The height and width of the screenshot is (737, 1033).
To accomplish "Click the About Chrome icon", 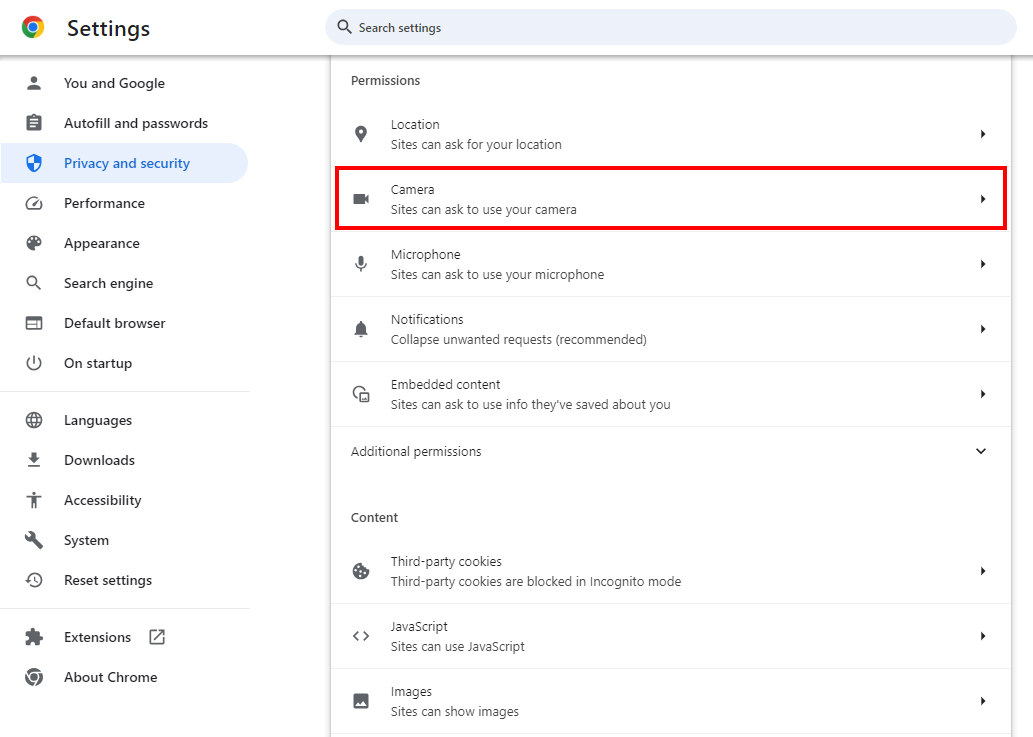I will coord(34,677).
